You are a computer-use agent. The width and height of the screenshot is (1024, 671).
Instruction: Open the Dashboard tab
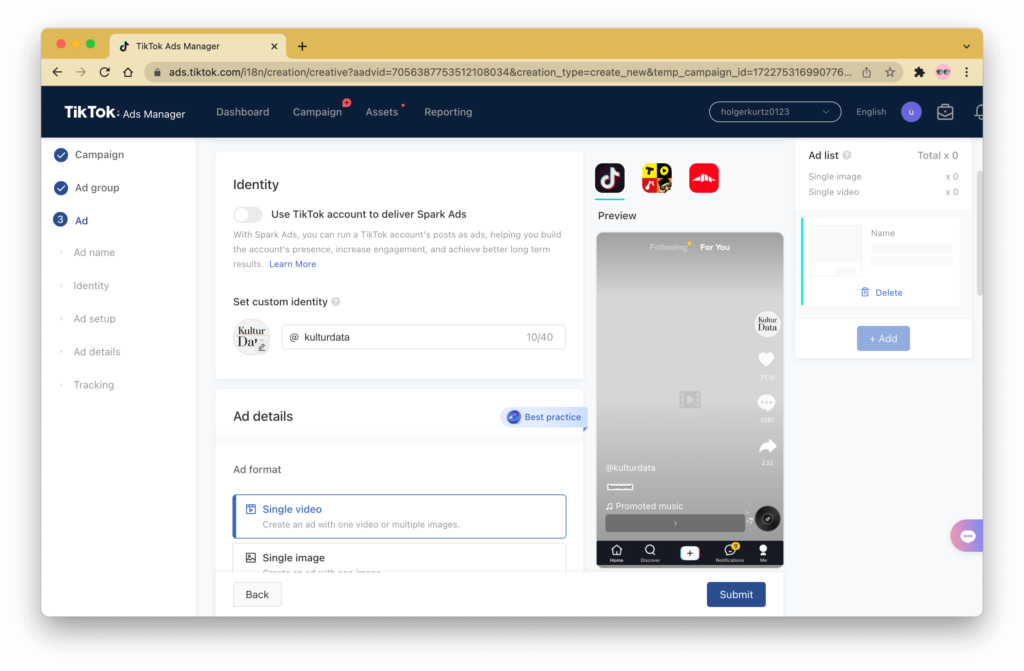[243, 112]
